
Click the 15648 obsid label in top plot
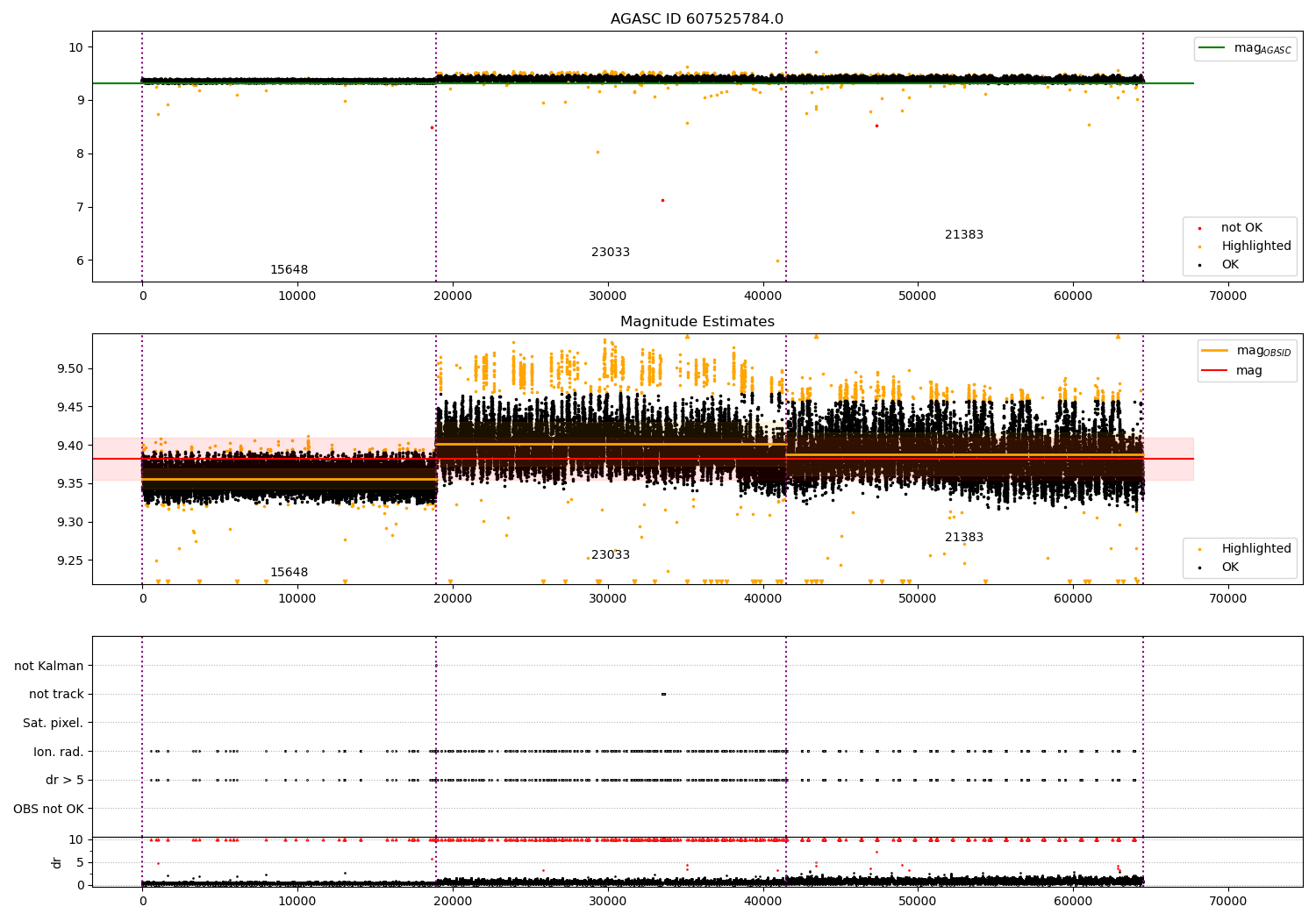pos(289,270)
